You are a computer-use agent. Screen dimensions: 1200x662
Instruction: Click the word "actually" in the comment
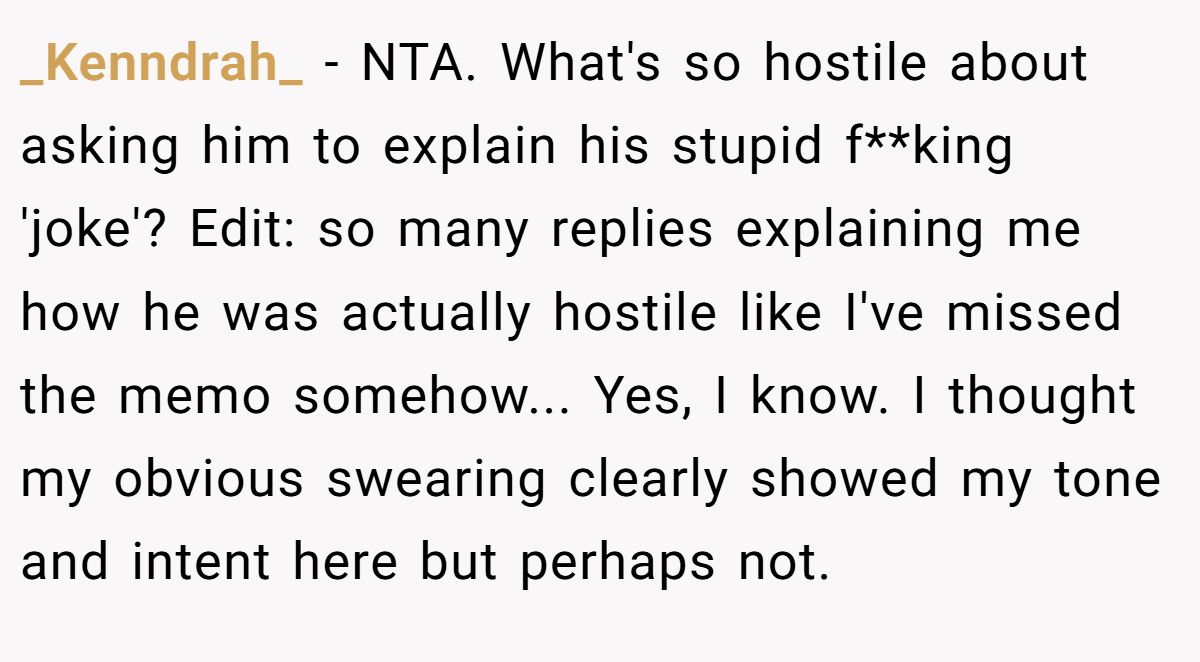pyautogui.click(x=435, y=314)
